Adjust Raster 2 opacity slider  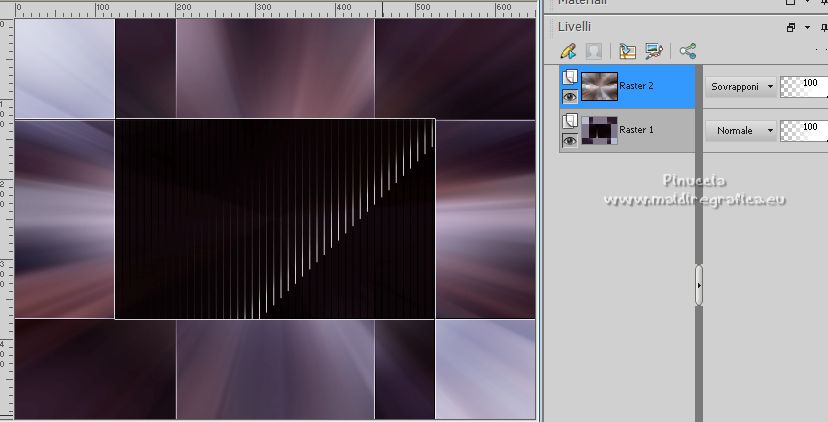(x=804, y=87)
